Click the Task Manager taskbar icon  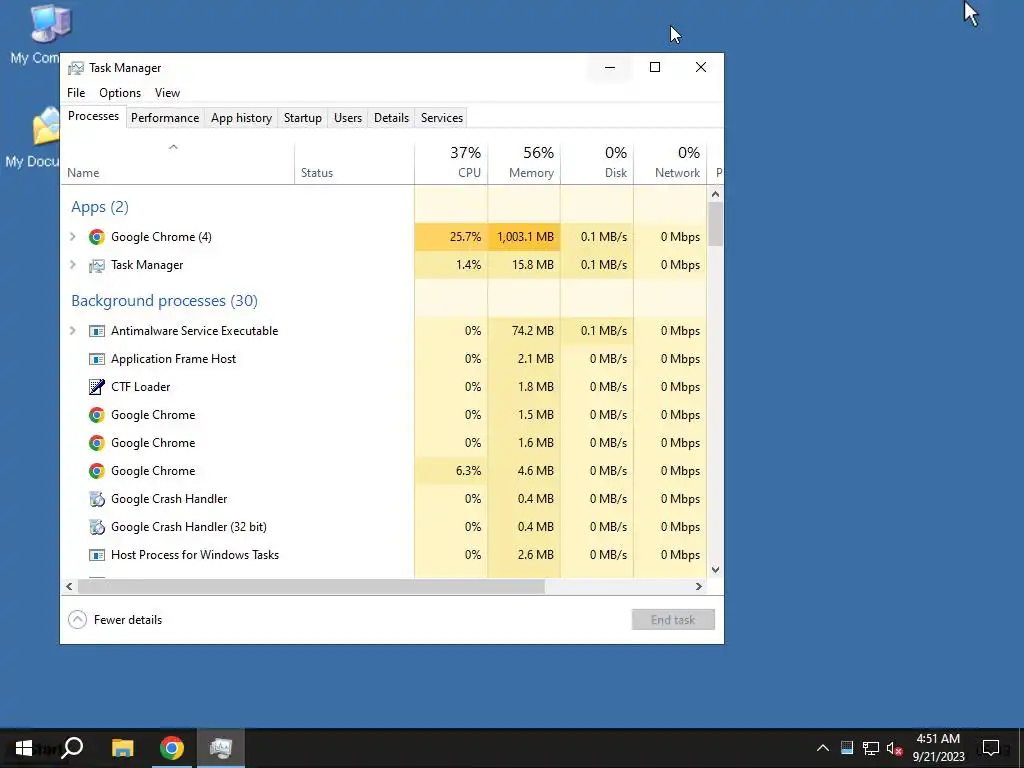[221, 748]
